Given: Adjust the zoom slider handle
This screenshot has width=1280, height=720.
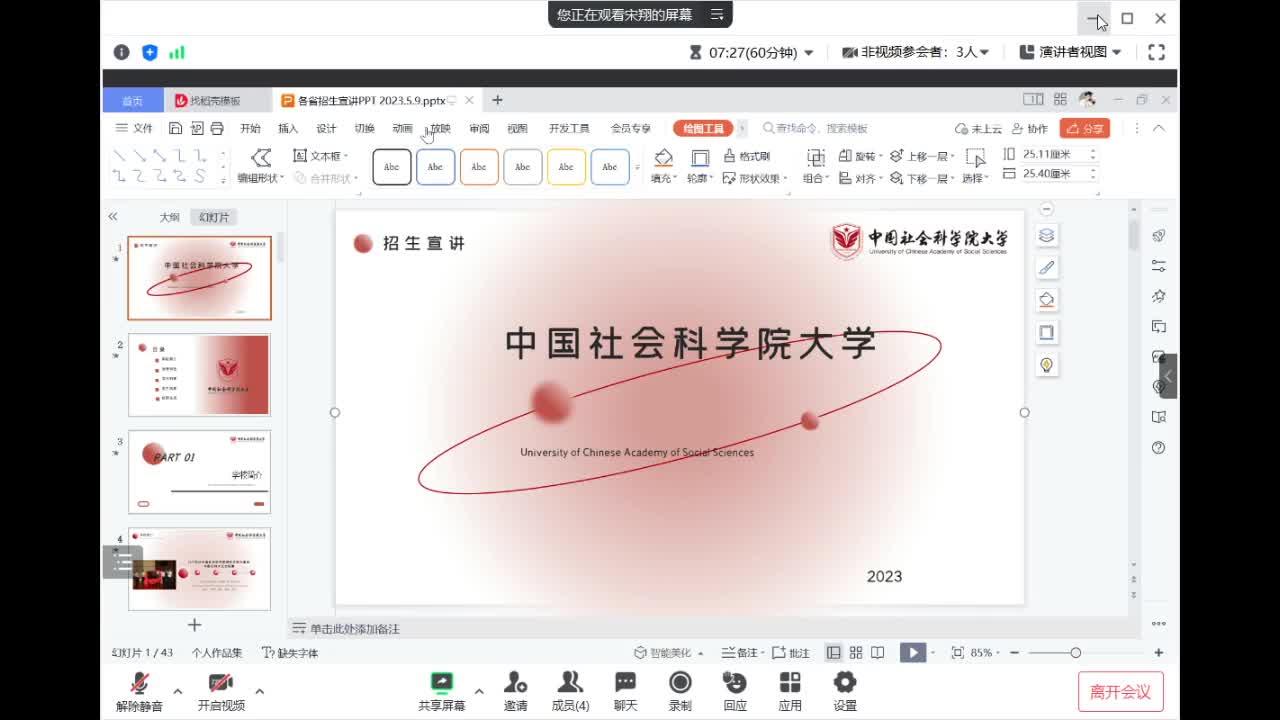Looking at the screenshot, I should click(1075, 653).
